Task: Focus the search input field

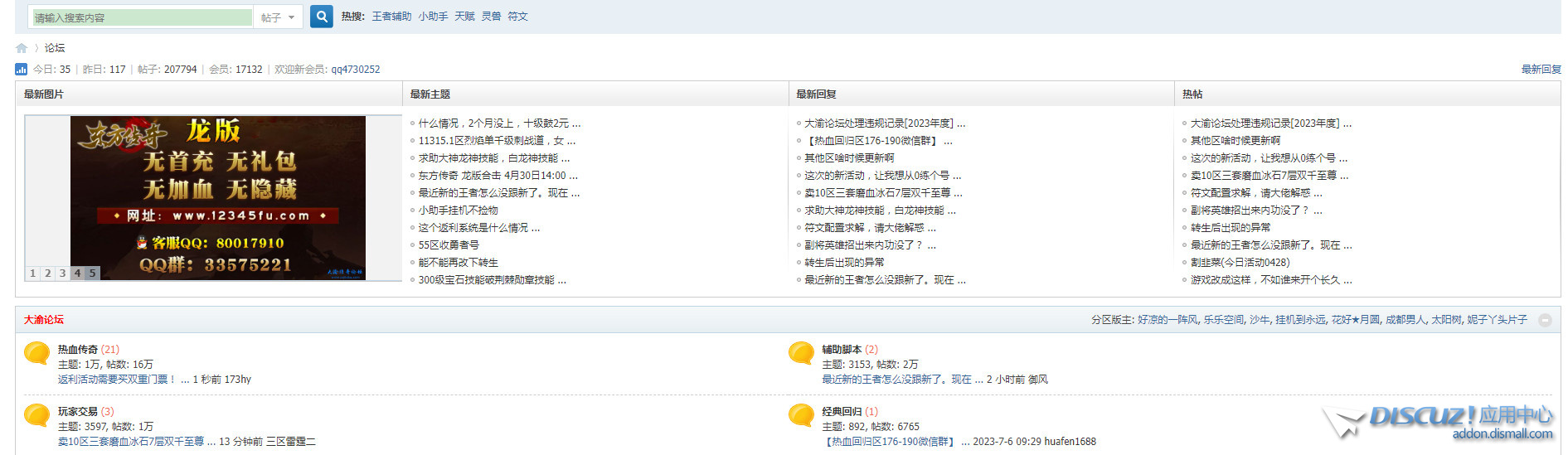Action: tap(142, 17)
